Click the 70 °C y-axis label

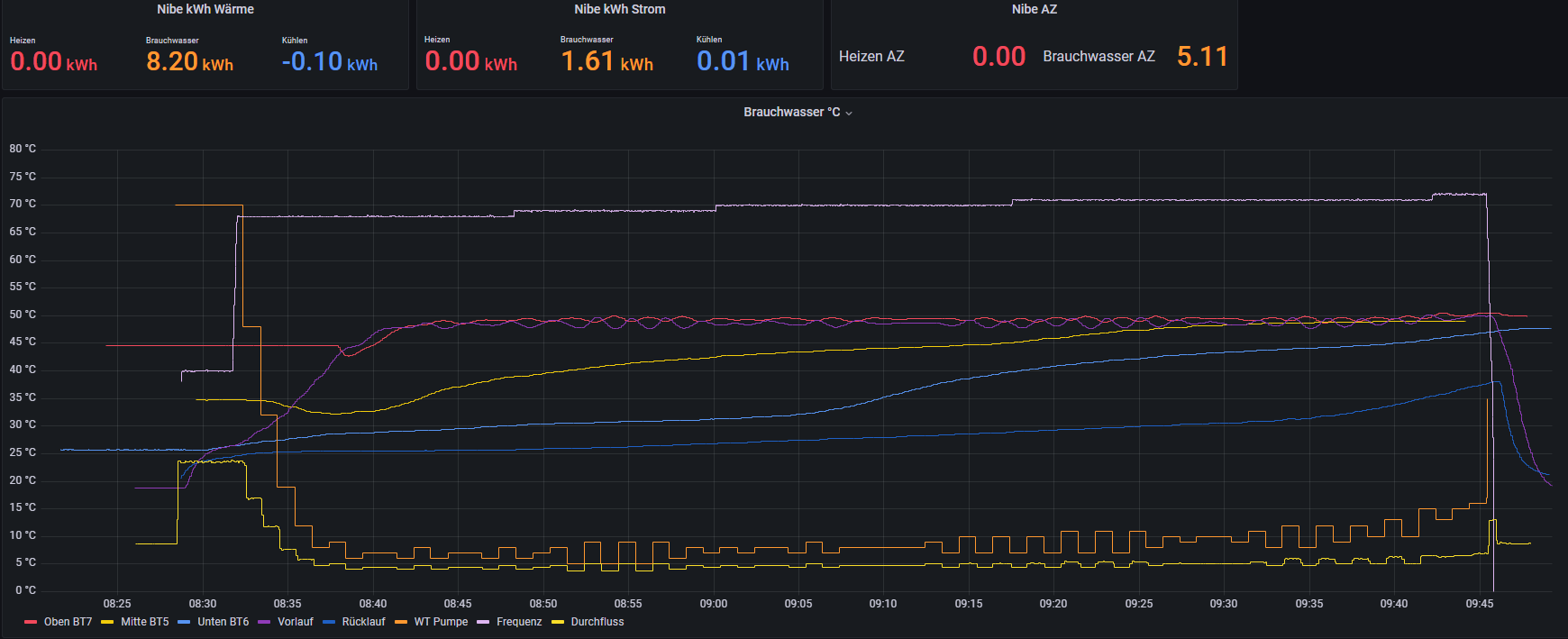(x=23, y=204)
